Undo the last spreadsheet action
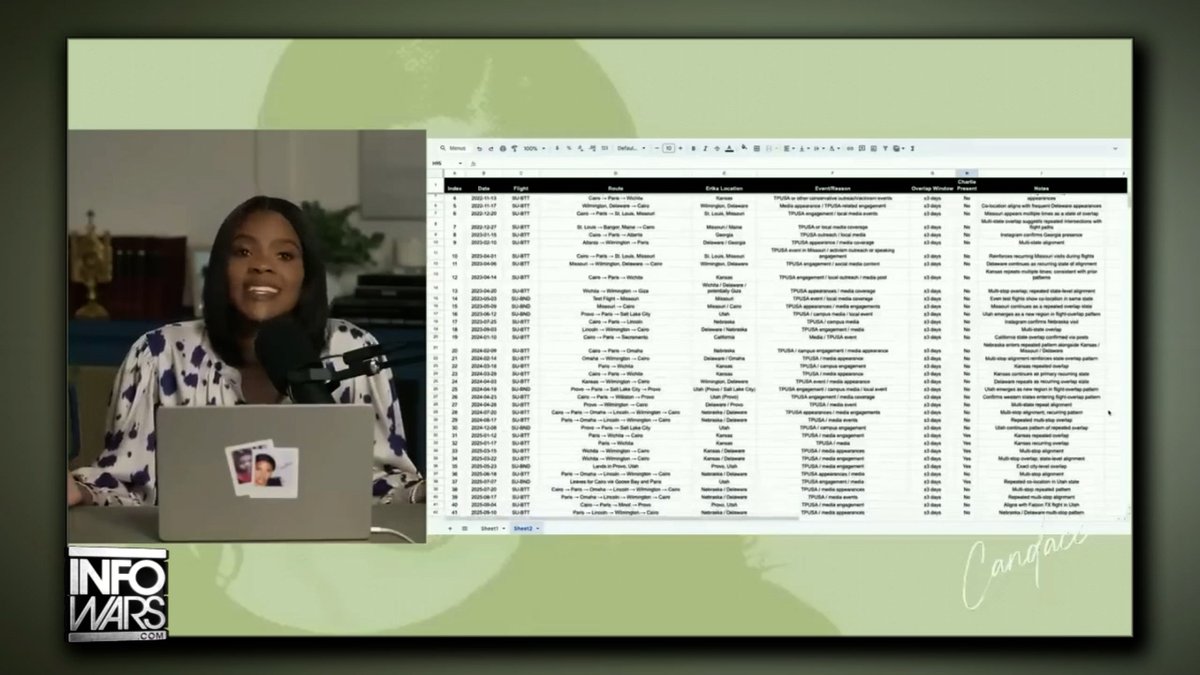 coord(479,149)
